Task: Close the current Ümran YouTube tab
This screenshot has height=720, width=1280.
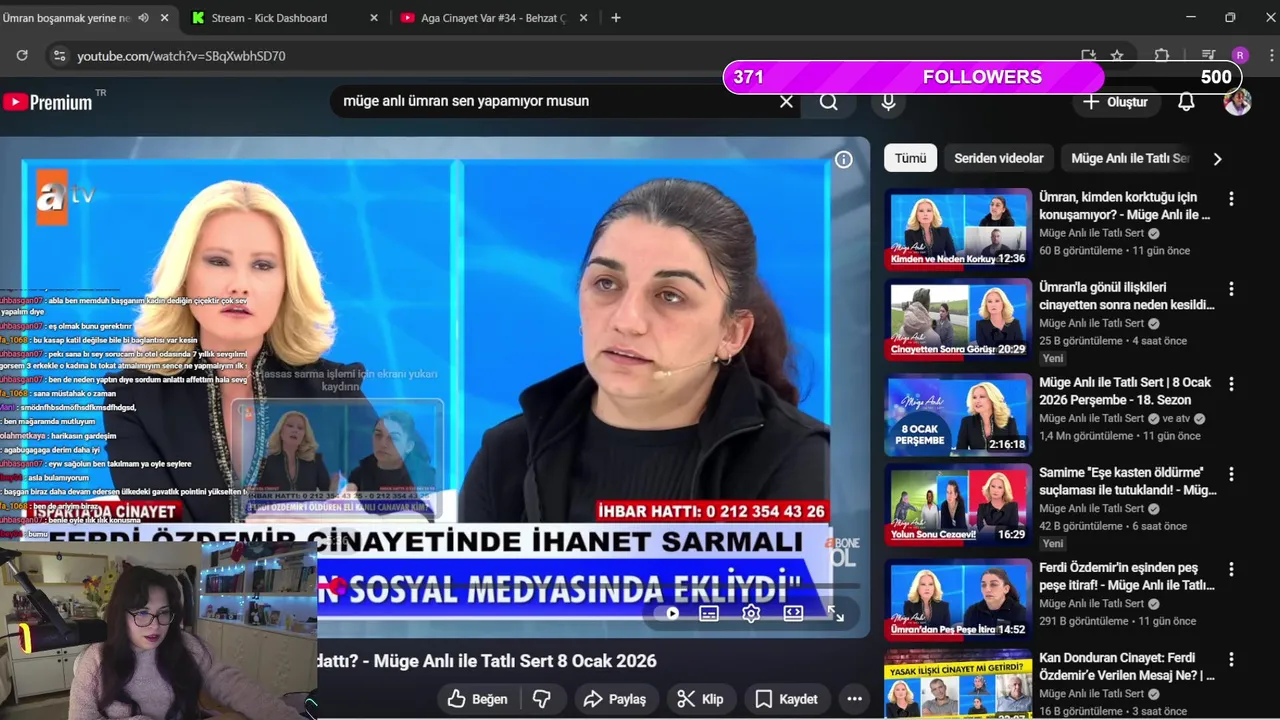Action: point(165,18)
